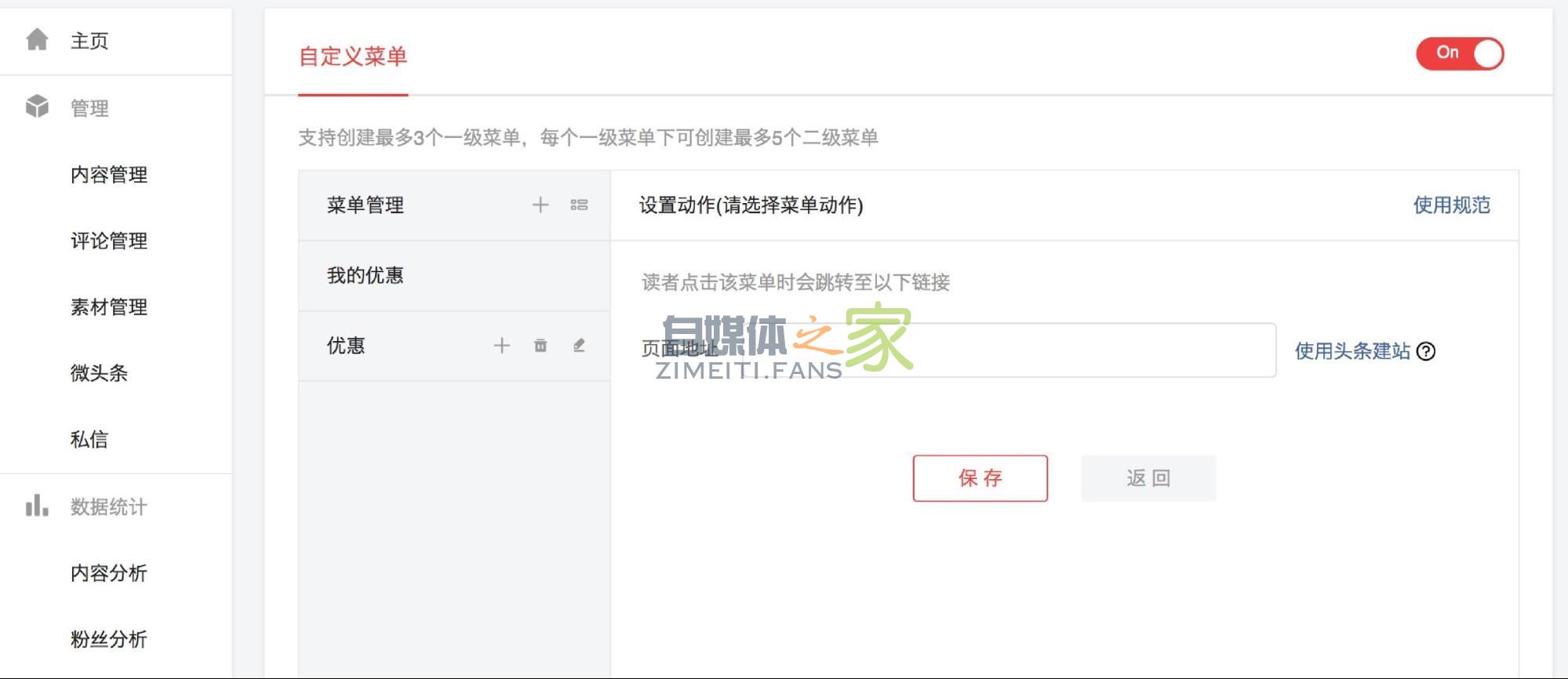The image size is (1568, 679).
Task: Turn off the 自定义菜单 On switch
Action: click(1459, 53)
